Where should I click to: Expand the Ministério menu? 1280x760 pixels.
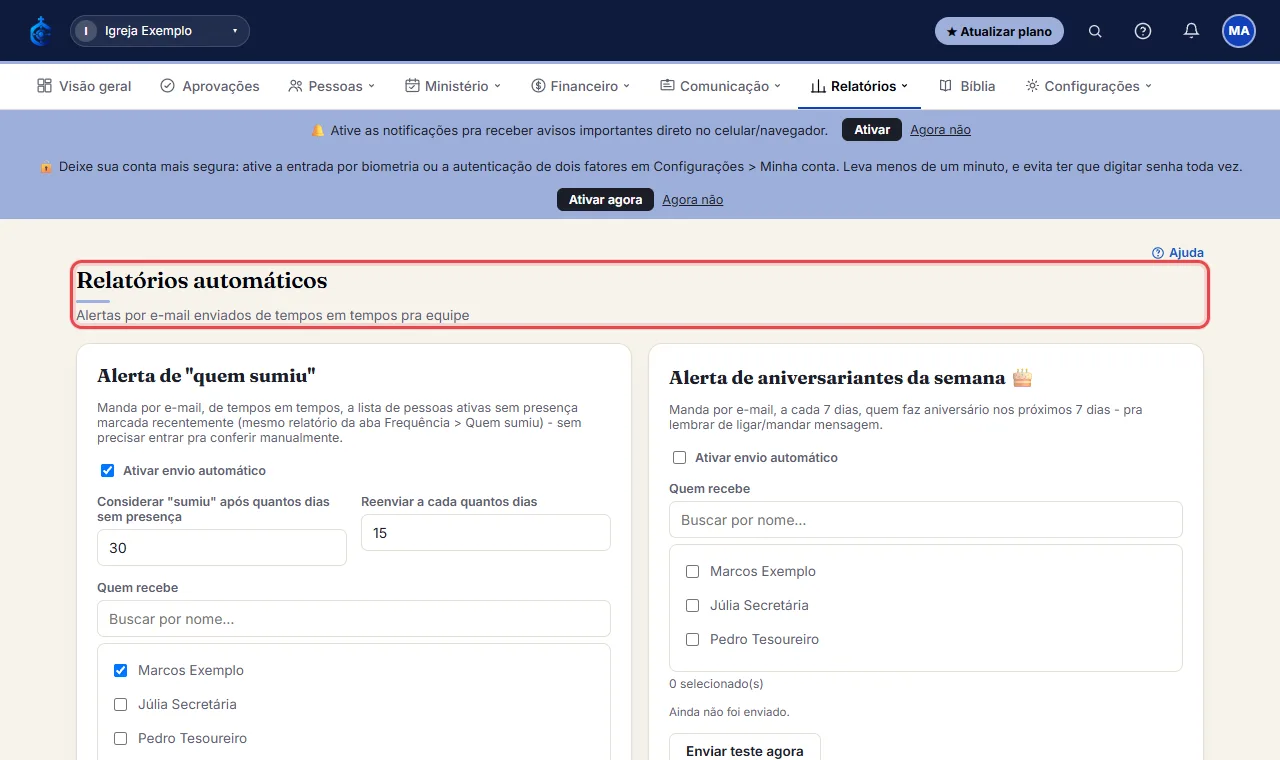(453, 86)
